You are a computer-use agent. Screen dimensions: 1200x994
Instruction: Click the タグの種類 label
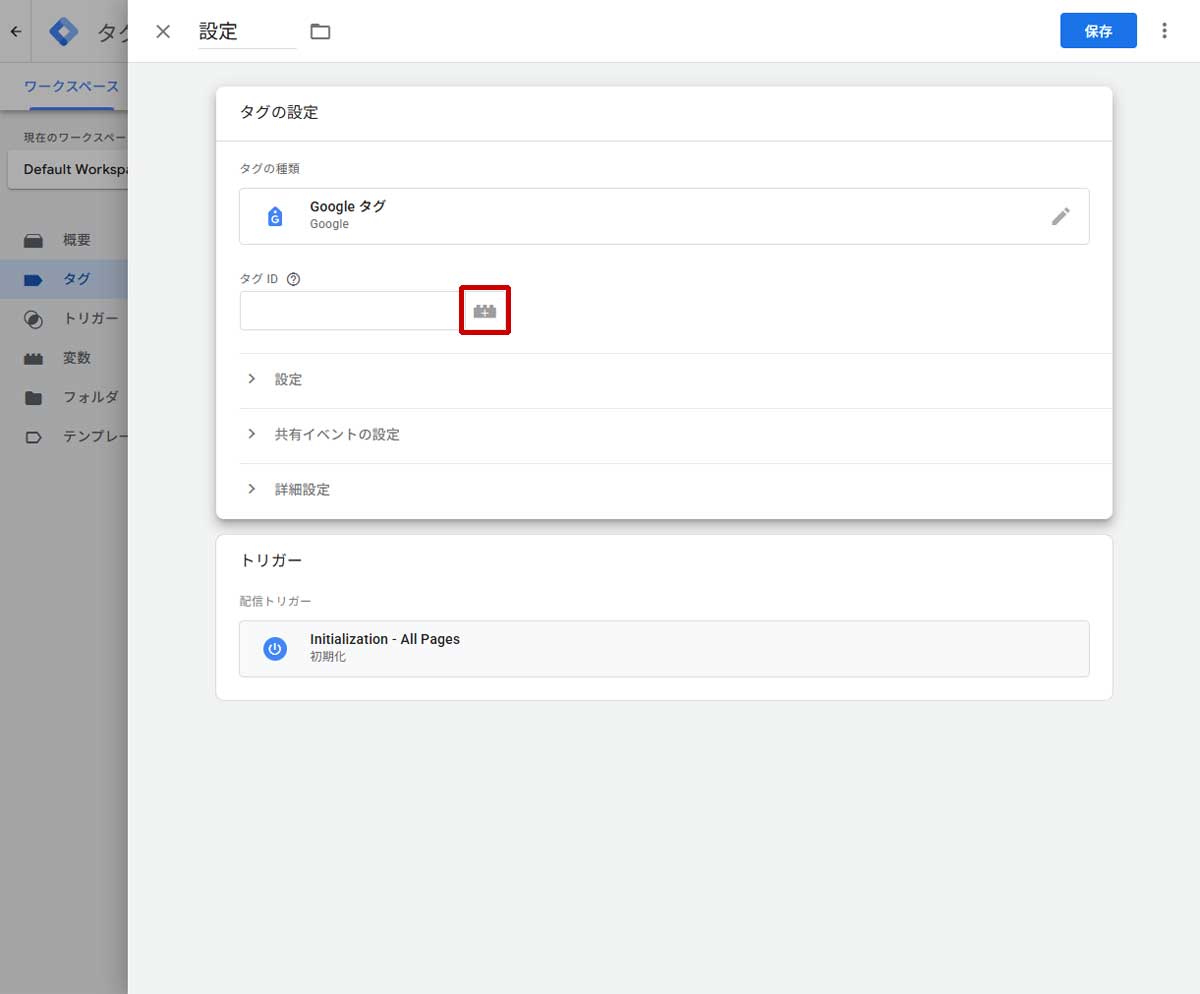tap(270, 168)
